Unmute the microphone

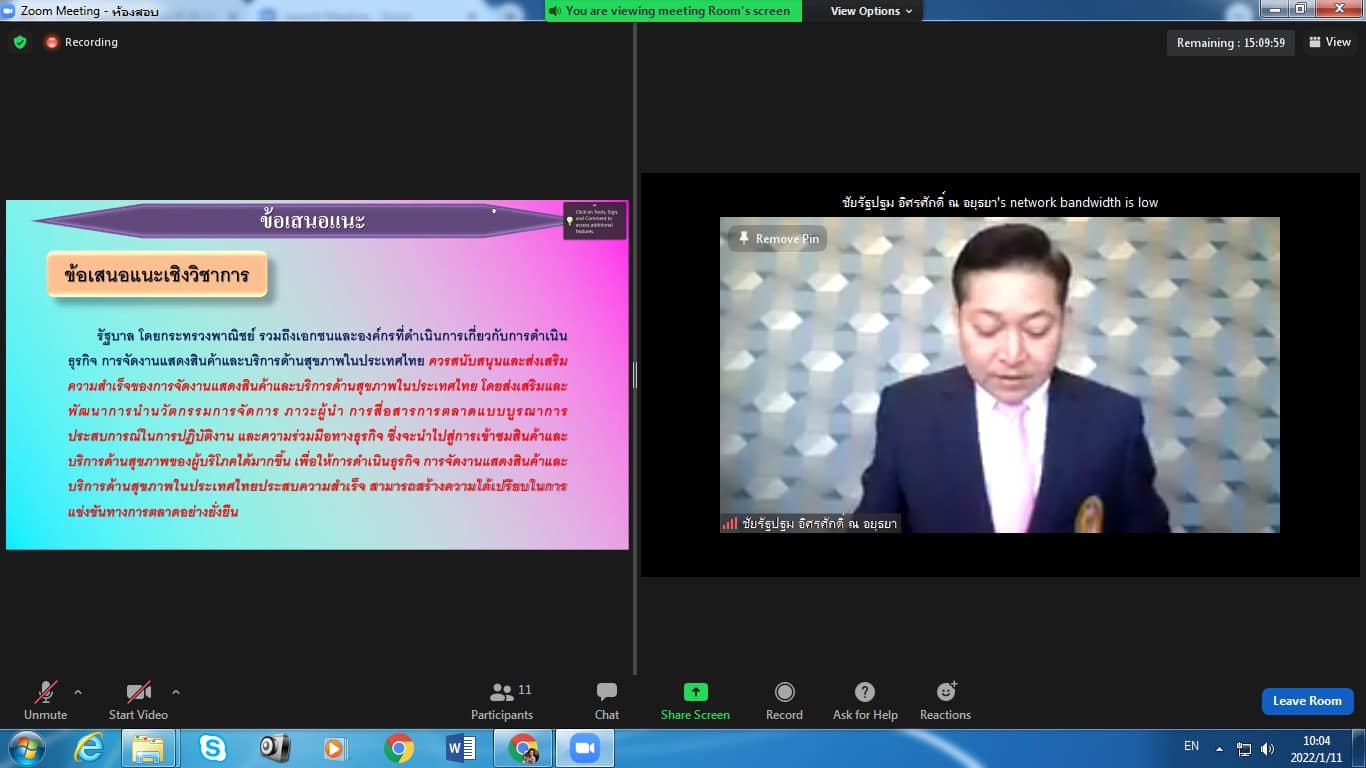pos(45,692)
